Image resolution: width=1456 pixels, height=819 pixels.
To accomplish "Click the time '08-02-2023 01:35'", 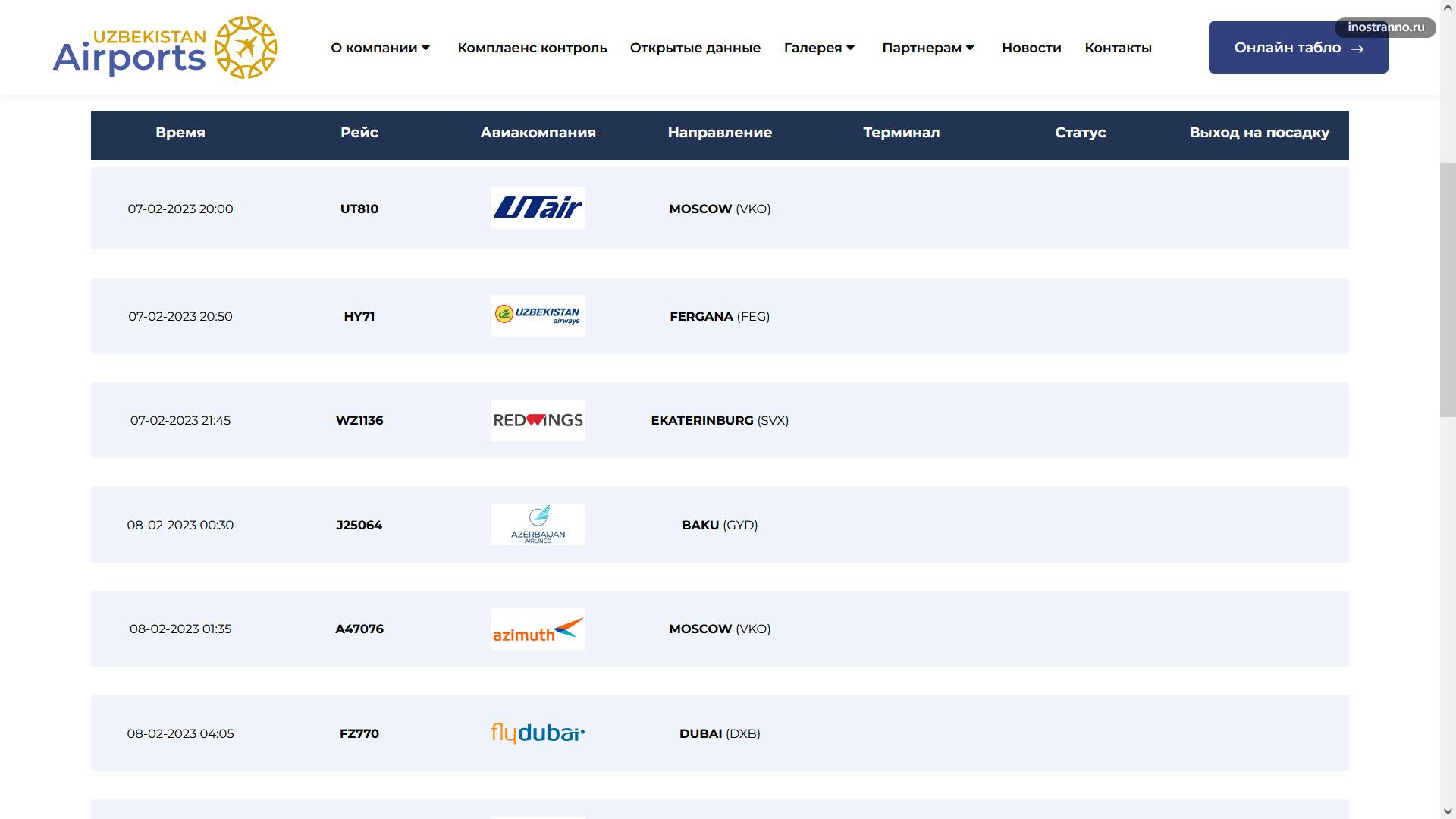I will 180,629.
